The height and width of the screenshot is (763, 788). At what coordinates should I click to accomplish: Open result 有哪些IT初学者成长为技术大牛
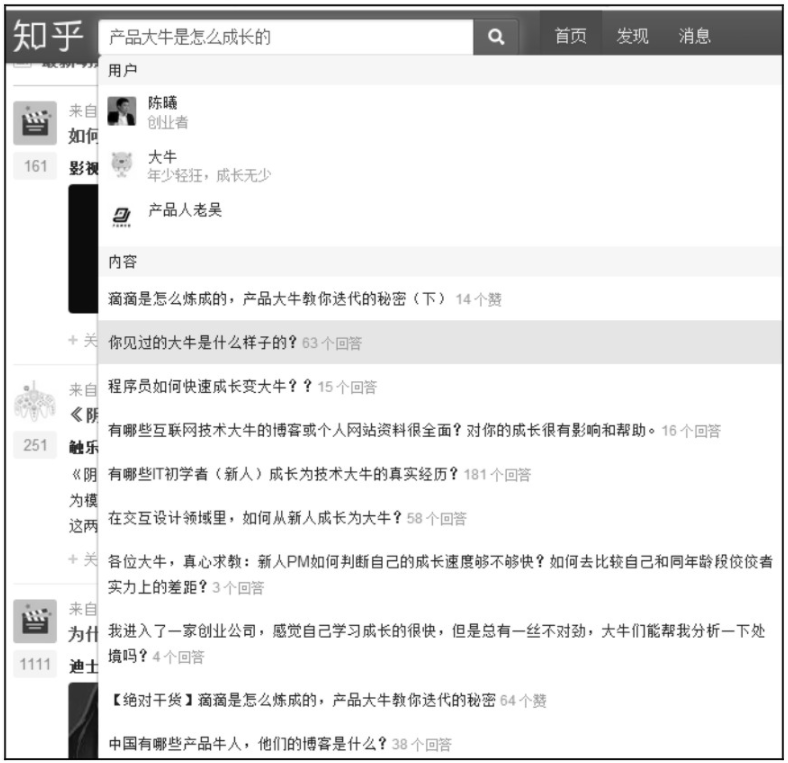[x=440, y=474]
